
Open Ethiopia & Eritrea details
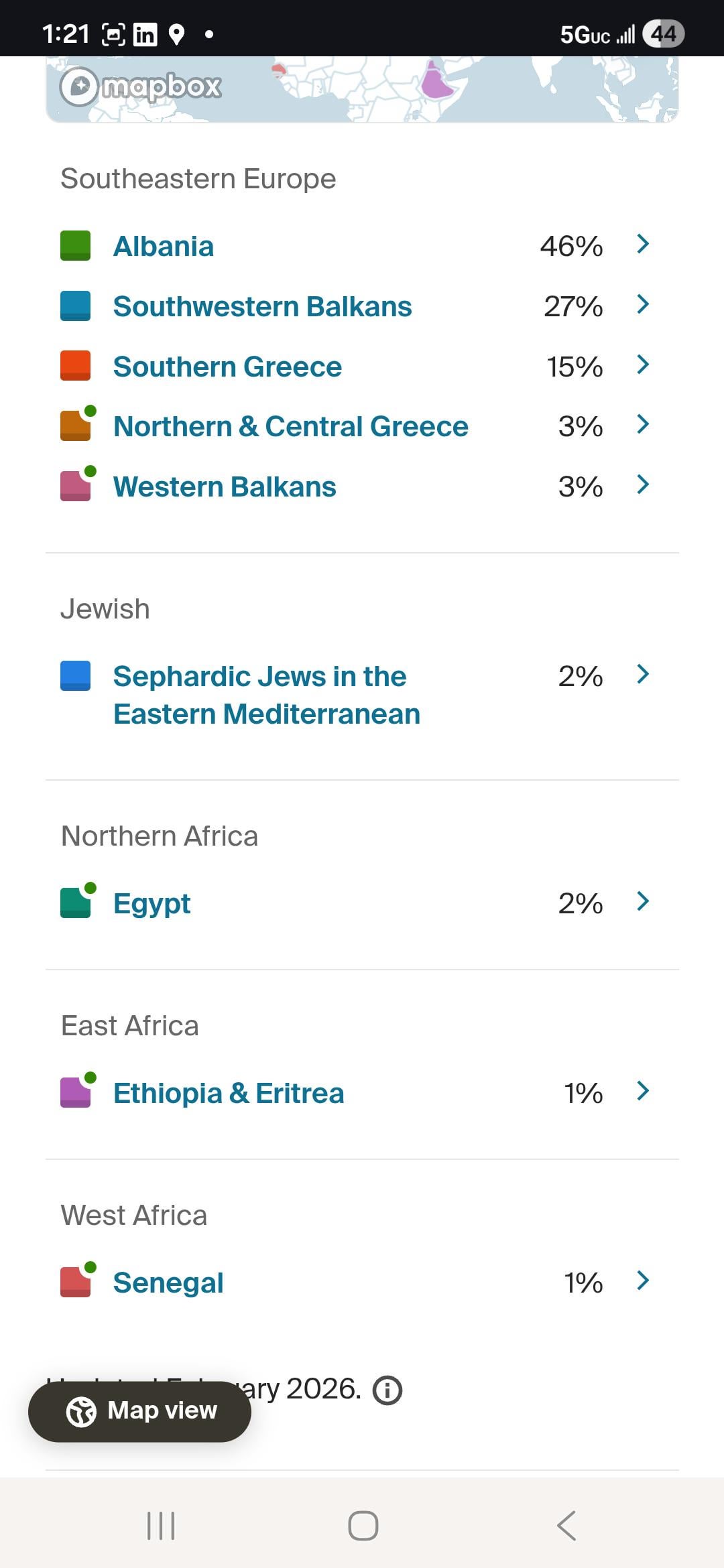228,1093
